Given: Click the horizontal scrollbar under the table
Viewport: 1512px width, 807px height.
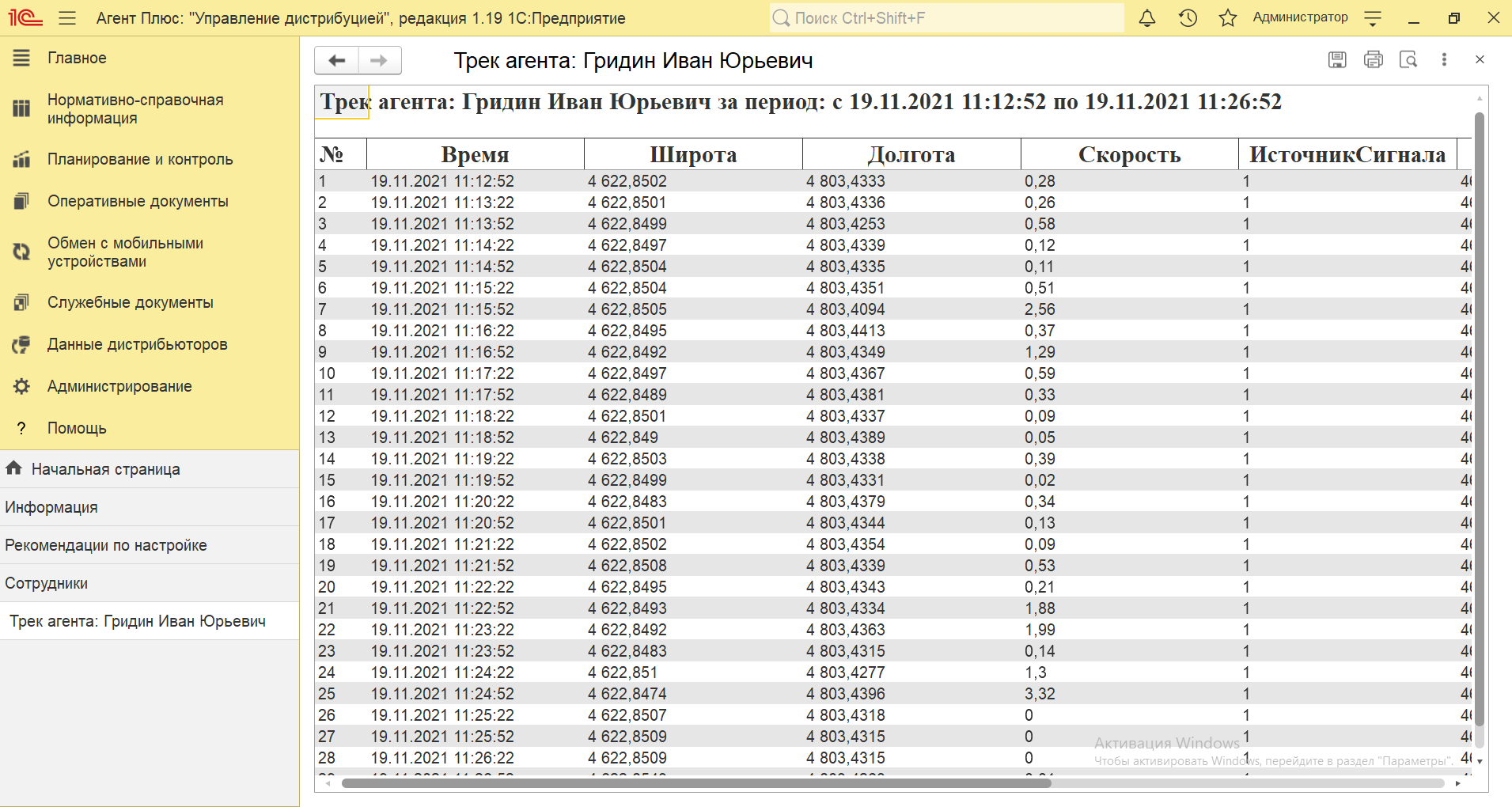Looking at the screenshot, I should point(696,783).
